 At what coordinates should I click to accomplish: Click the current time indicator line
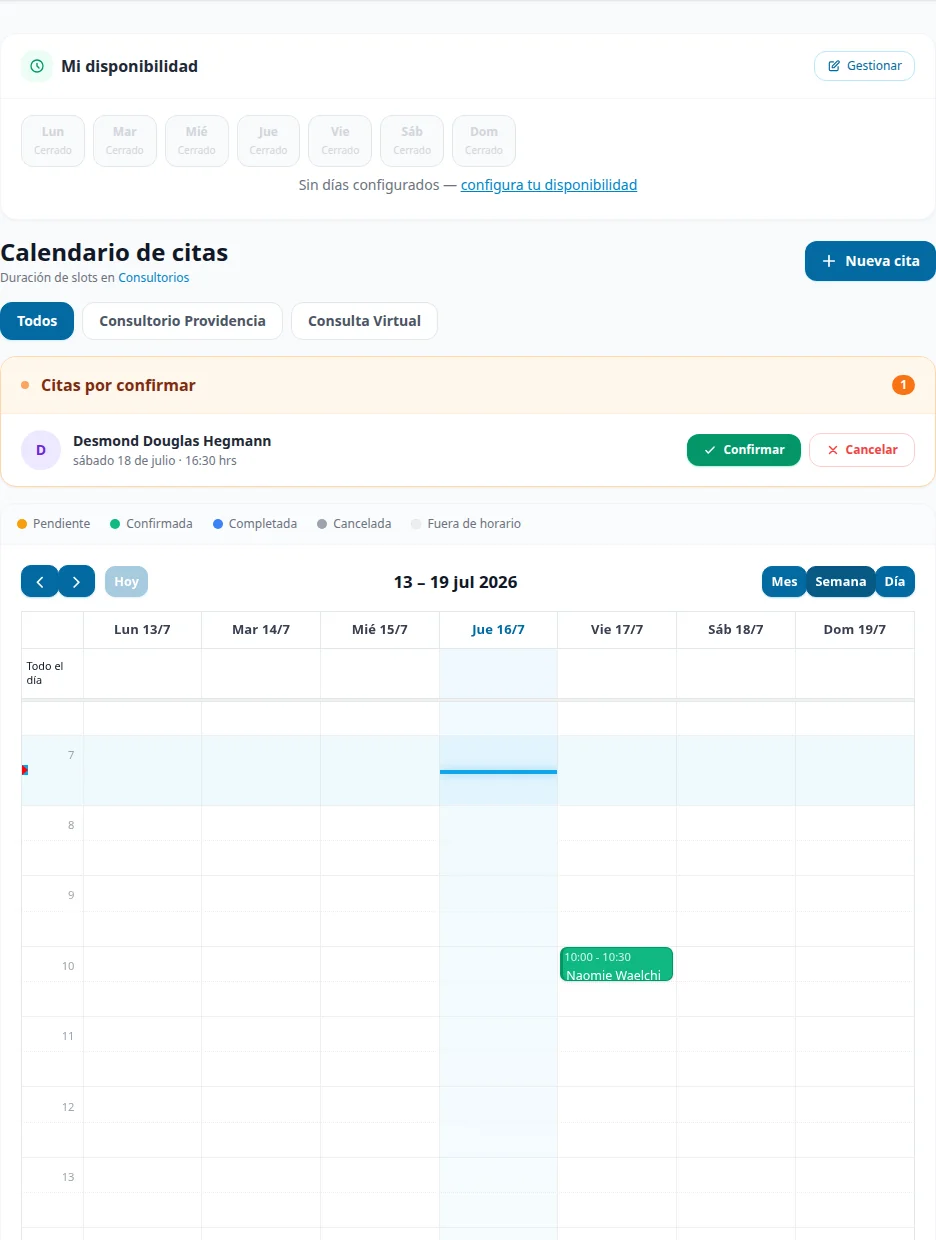click(498, 772)
